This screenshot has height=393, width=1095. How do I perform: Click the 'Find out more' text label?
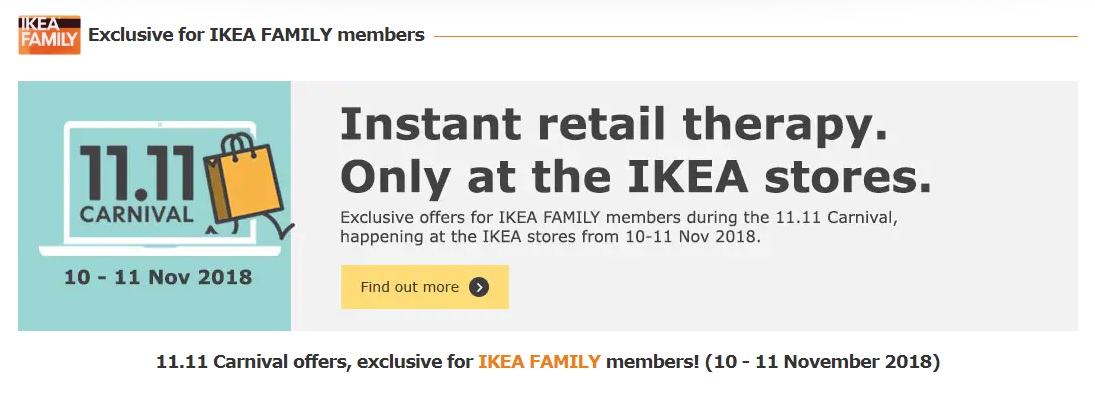(x=409, y=287)
